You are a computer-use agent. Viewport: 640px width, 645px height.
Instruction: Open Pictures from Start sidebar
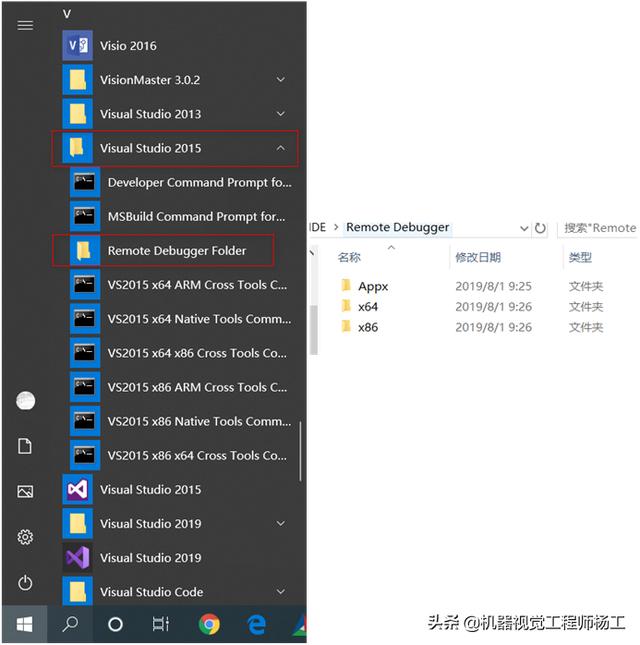25,492
